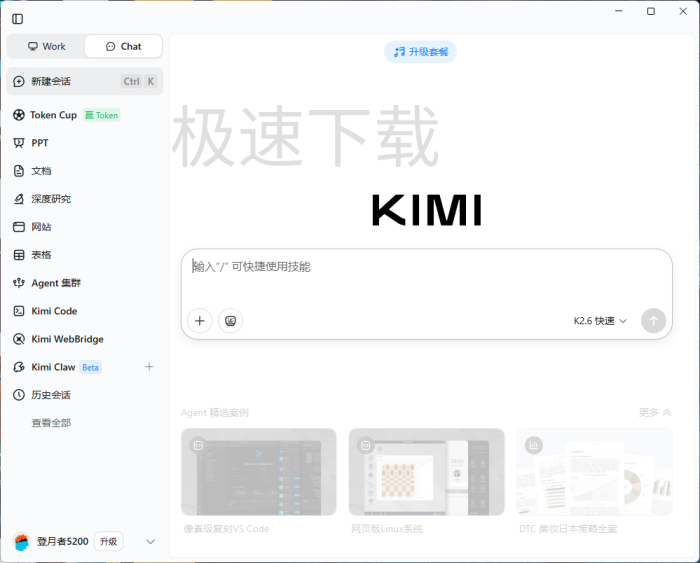Open Agent 集群 in the sidebar
The height and width of the screenshot is (563, 700).
[x=85, y=283]
